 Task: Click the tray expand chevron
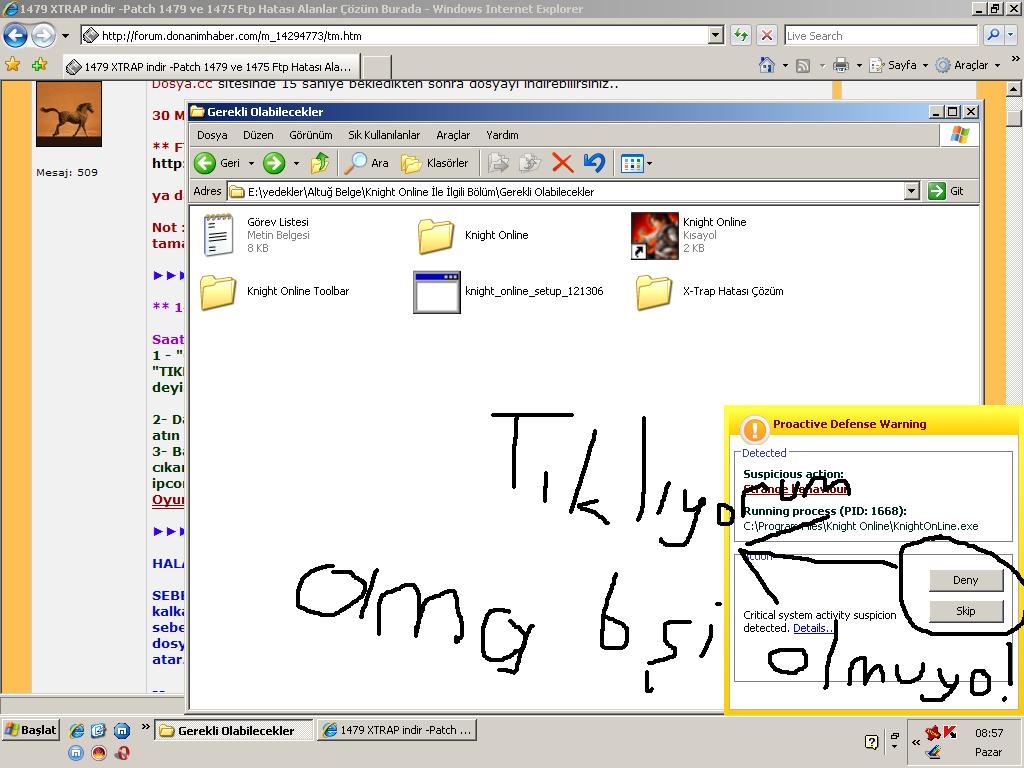pyautogui.click(x=916, y=743)
